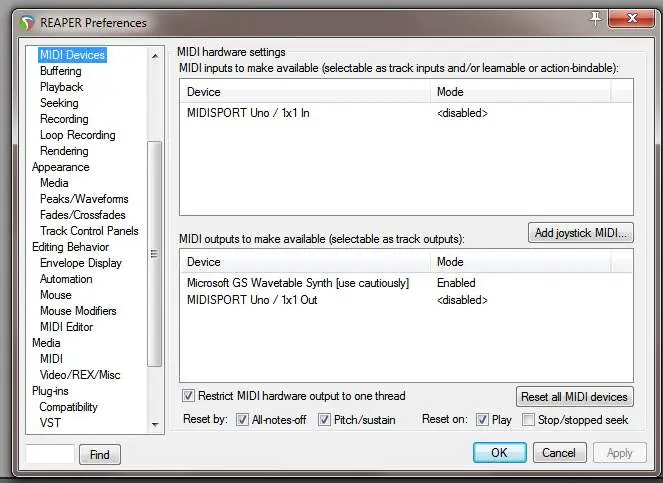This screenshot has width=663, height=483.
Task: Select the Appearance category
Action: point(61,167)
